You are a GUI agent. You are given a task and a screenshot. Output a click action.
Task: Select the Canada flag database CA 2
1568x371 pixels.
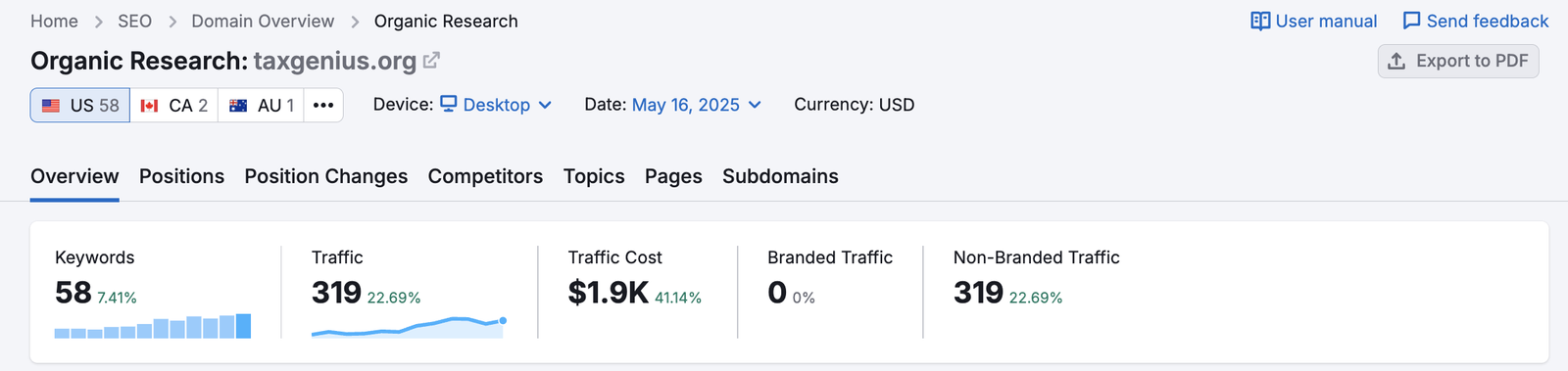click(174, 105)
